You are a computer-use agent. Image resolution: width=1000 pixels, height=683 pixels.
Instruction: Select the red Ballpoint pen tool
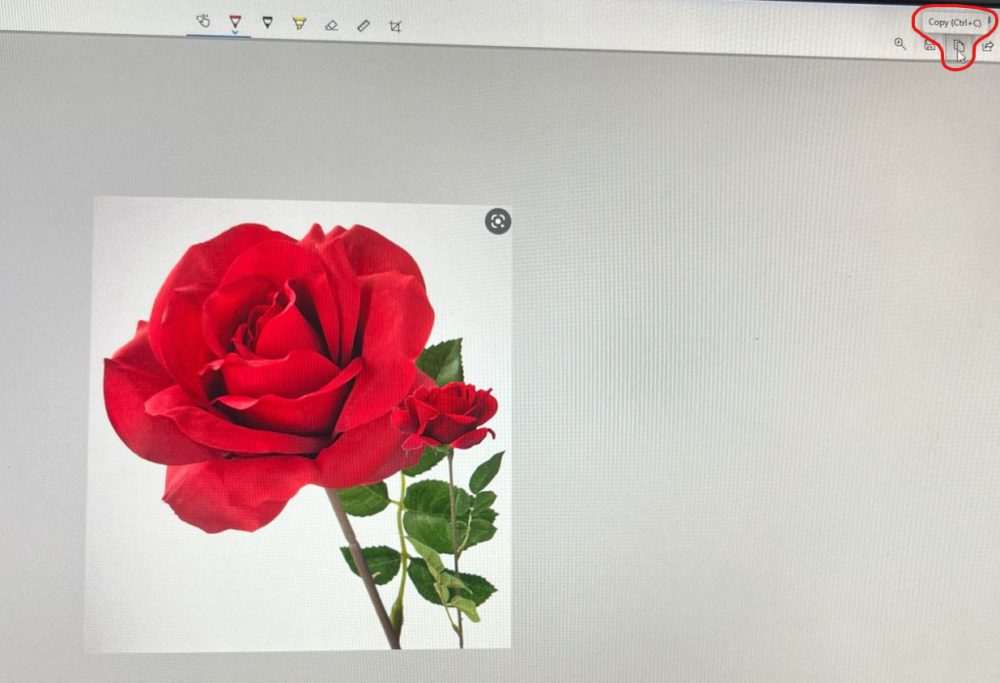235,23
